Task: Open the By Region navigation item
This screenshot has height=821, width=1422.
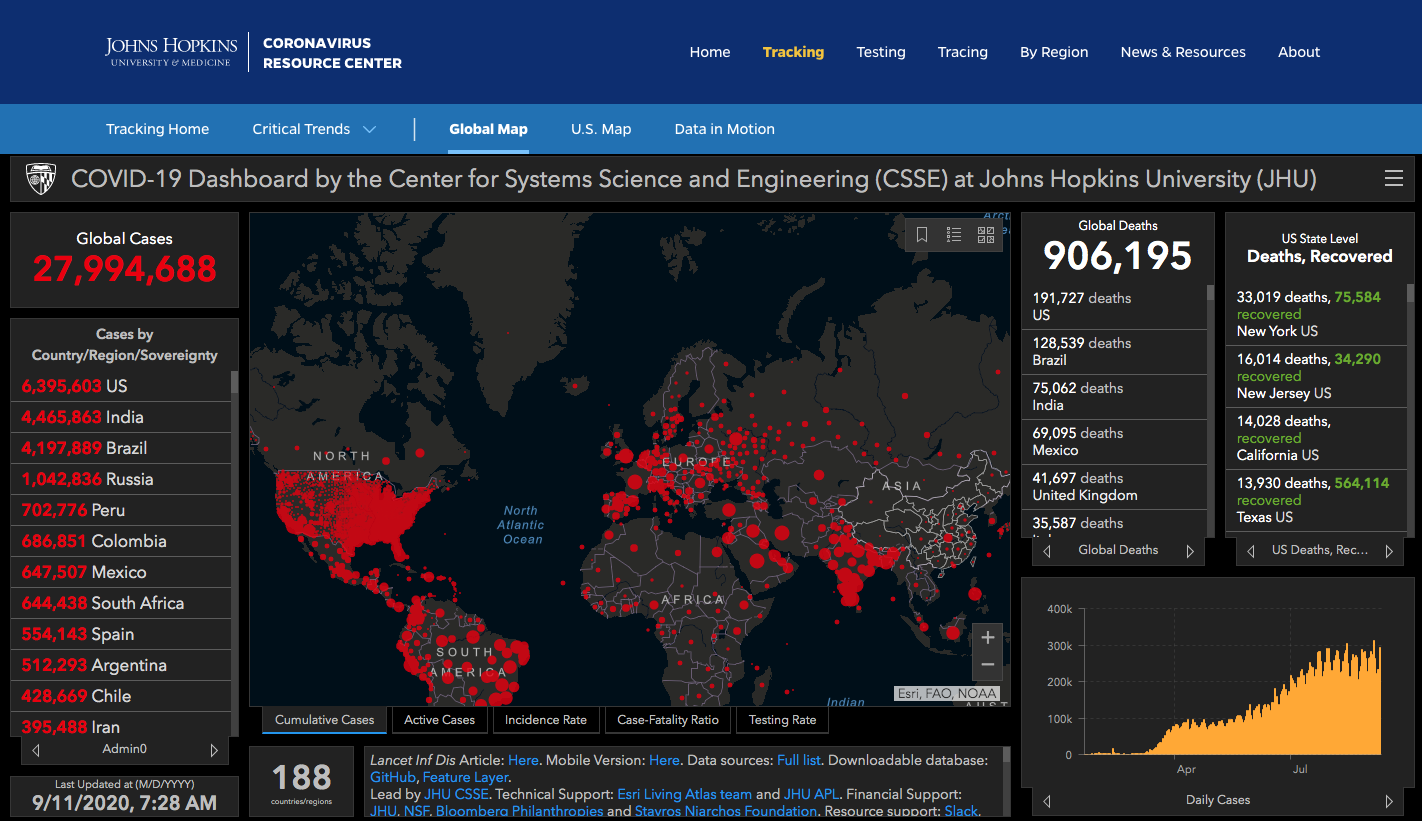Action: [x=1054, y=52]
